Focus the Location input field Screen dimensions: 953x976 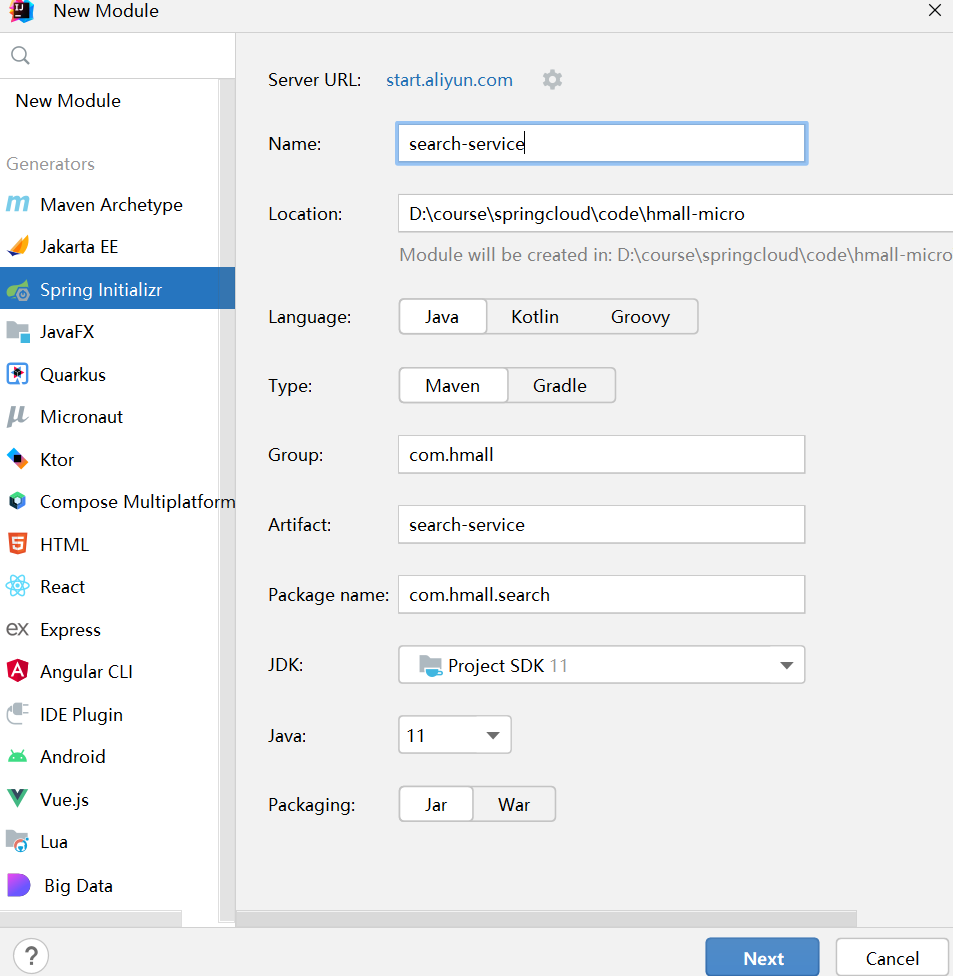675,214
